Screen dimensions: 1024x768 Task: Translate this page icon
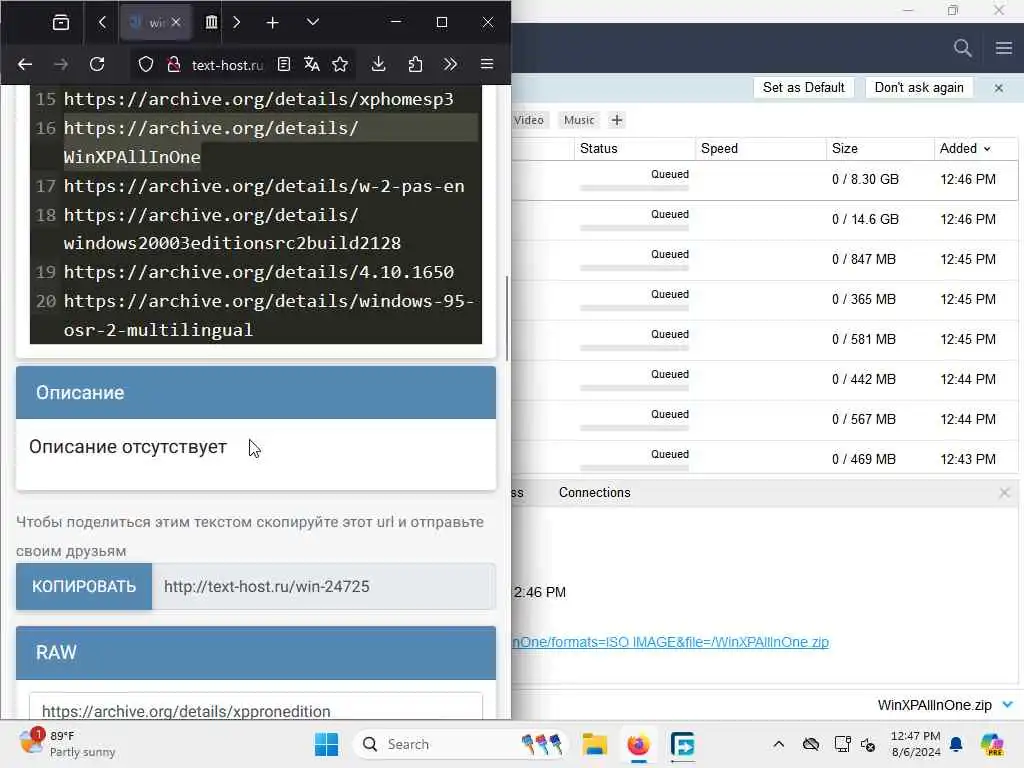pos(312,64)
